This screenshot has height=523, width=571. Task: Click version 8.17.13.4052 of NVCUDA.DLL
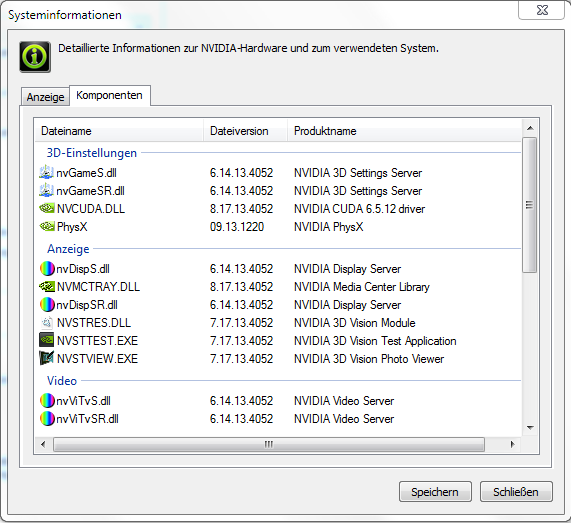[x=241, y=209]
